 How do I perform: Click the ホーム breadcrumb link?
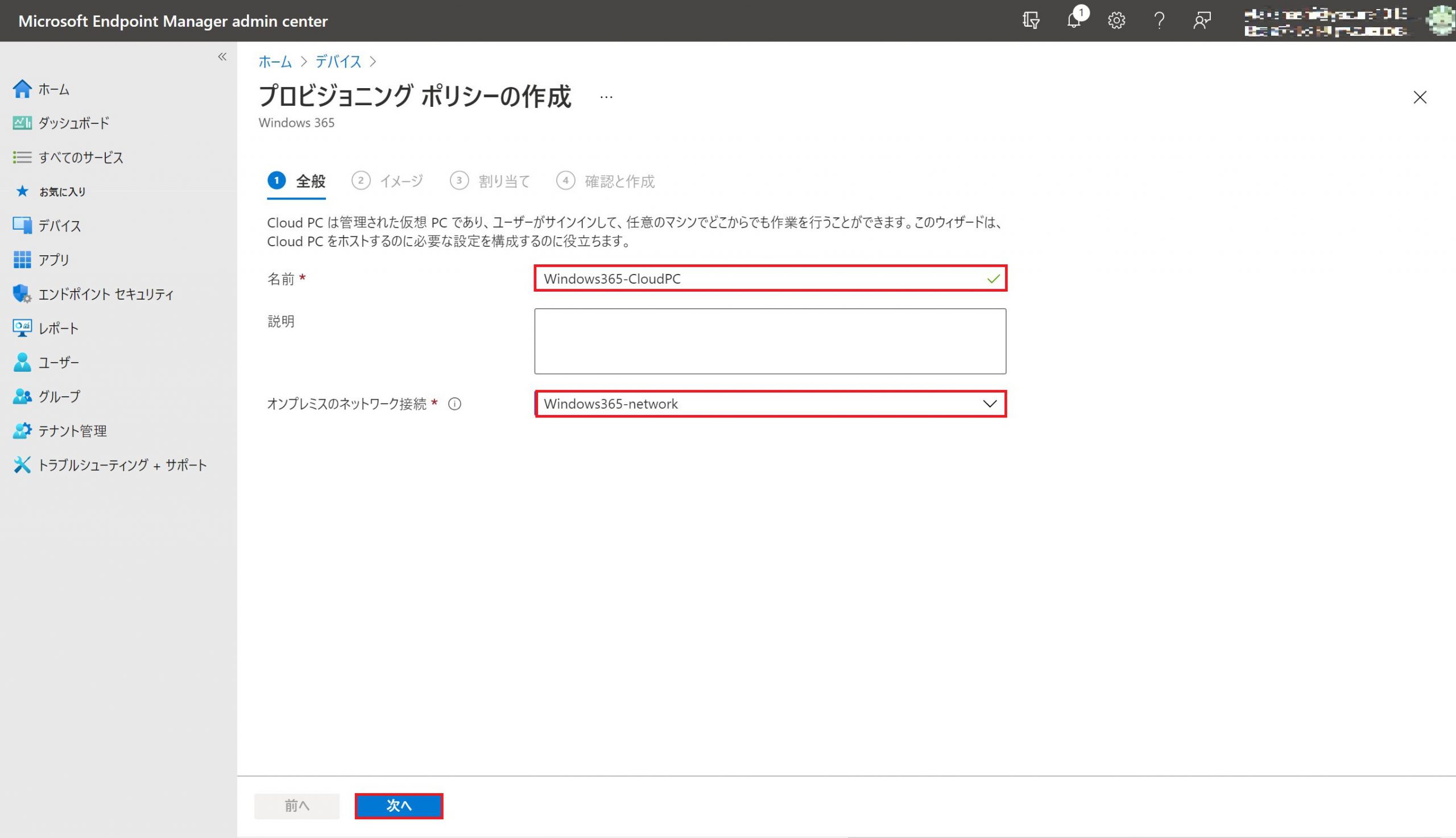[275, 61]
